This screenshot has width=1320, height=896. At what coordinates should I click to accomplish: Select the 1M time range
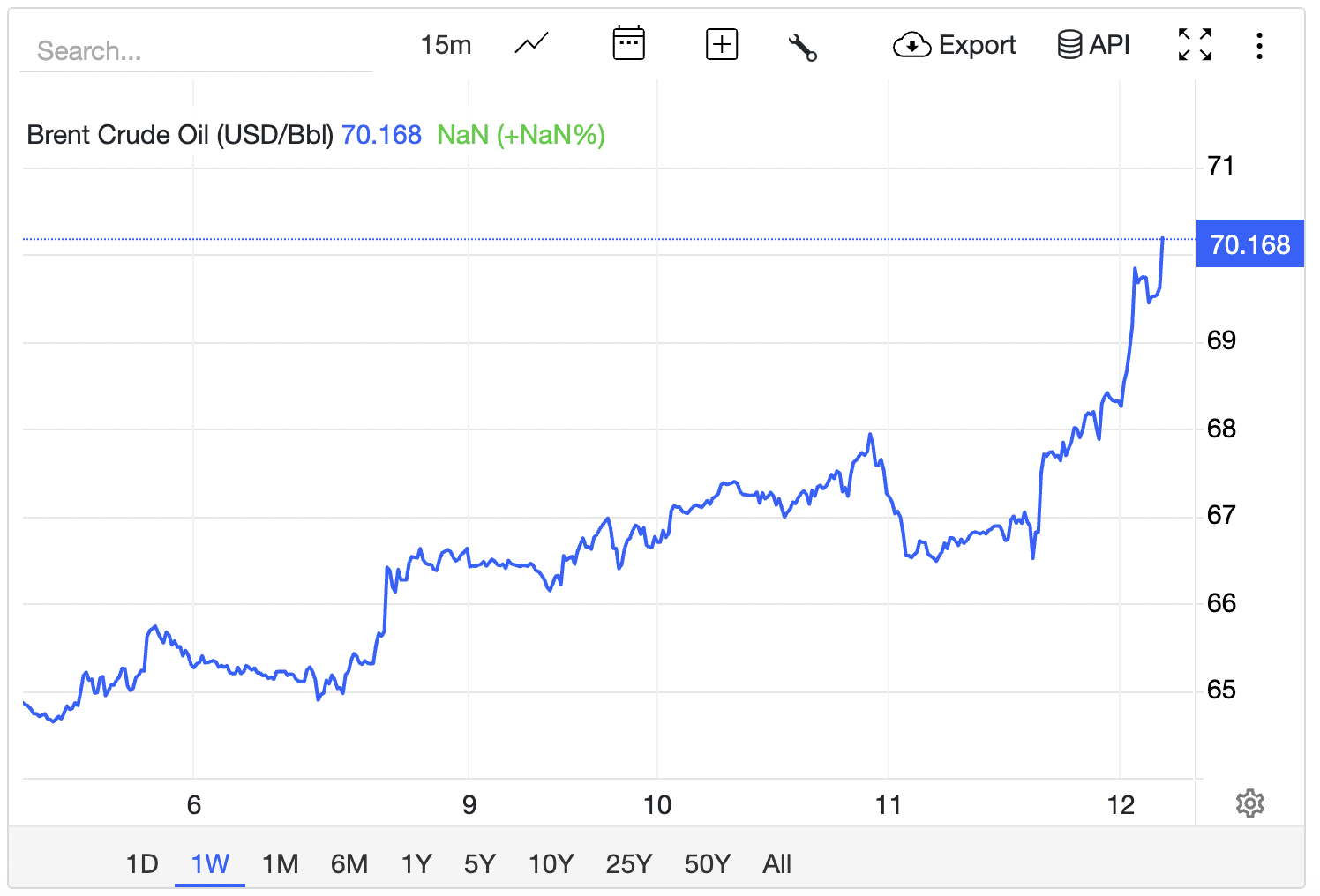point(281,863)
